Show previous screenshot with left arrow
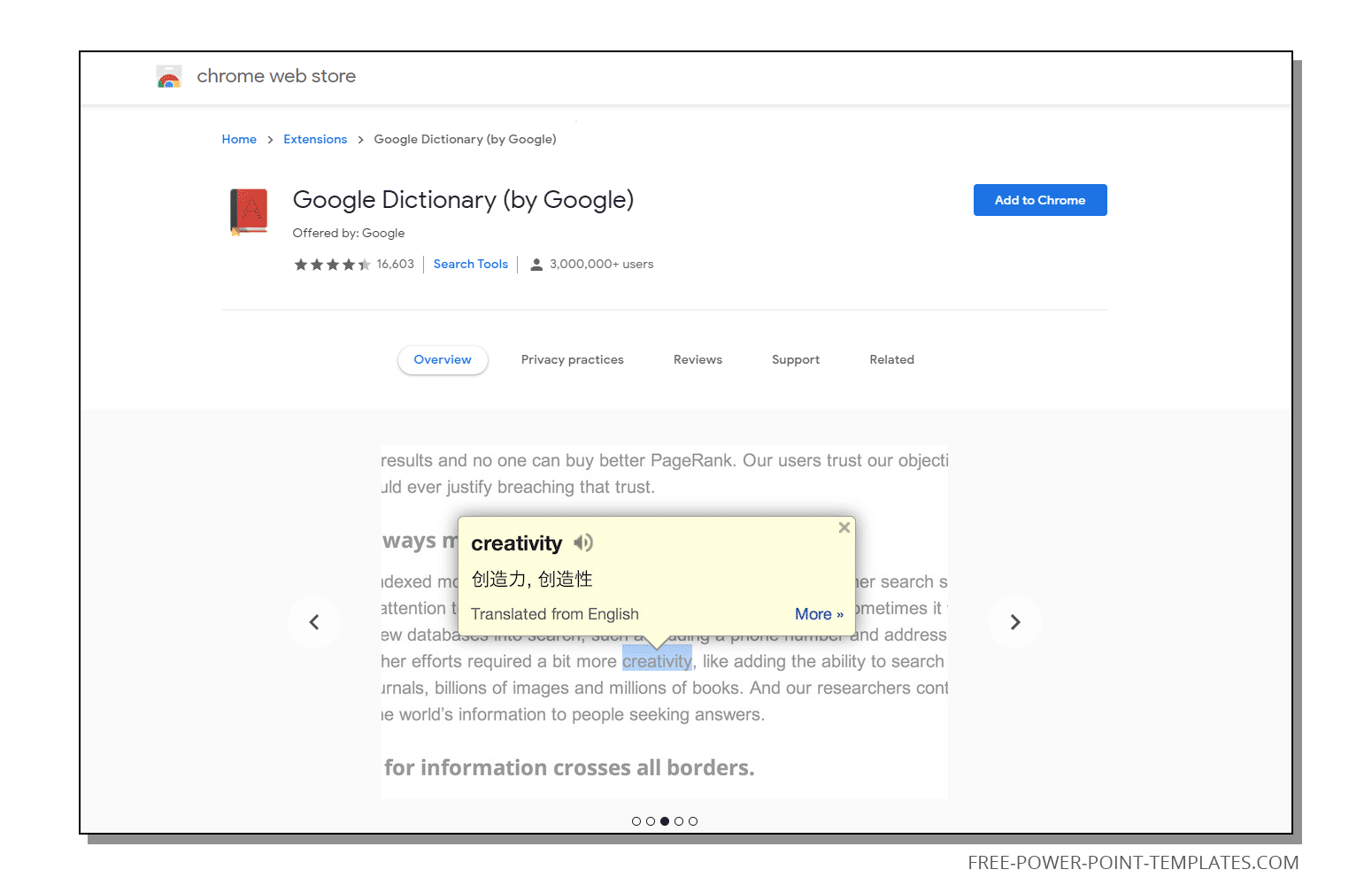Image resolution: width=1372 pixels, height=885 pixels. point(314,622)
